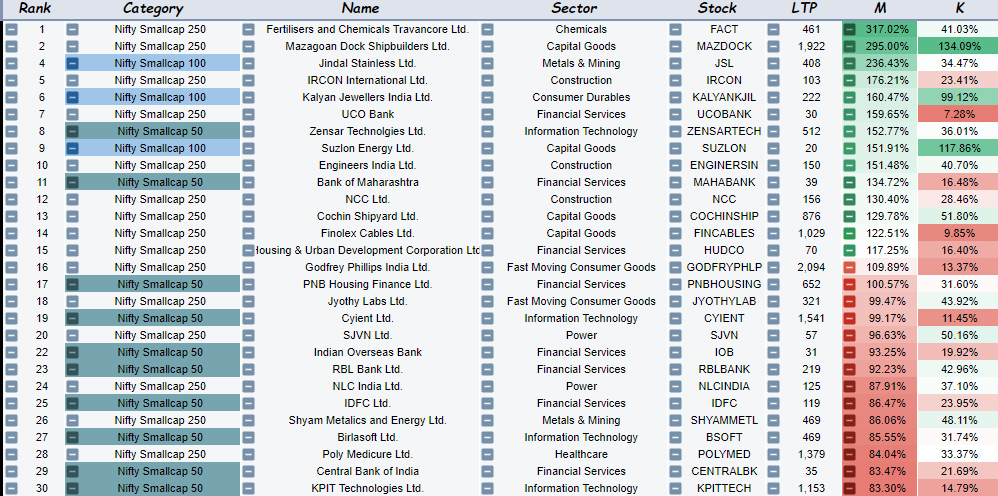Sort by the Stock column header
This screenshot has height=496, width=998.
pos(717,8)
